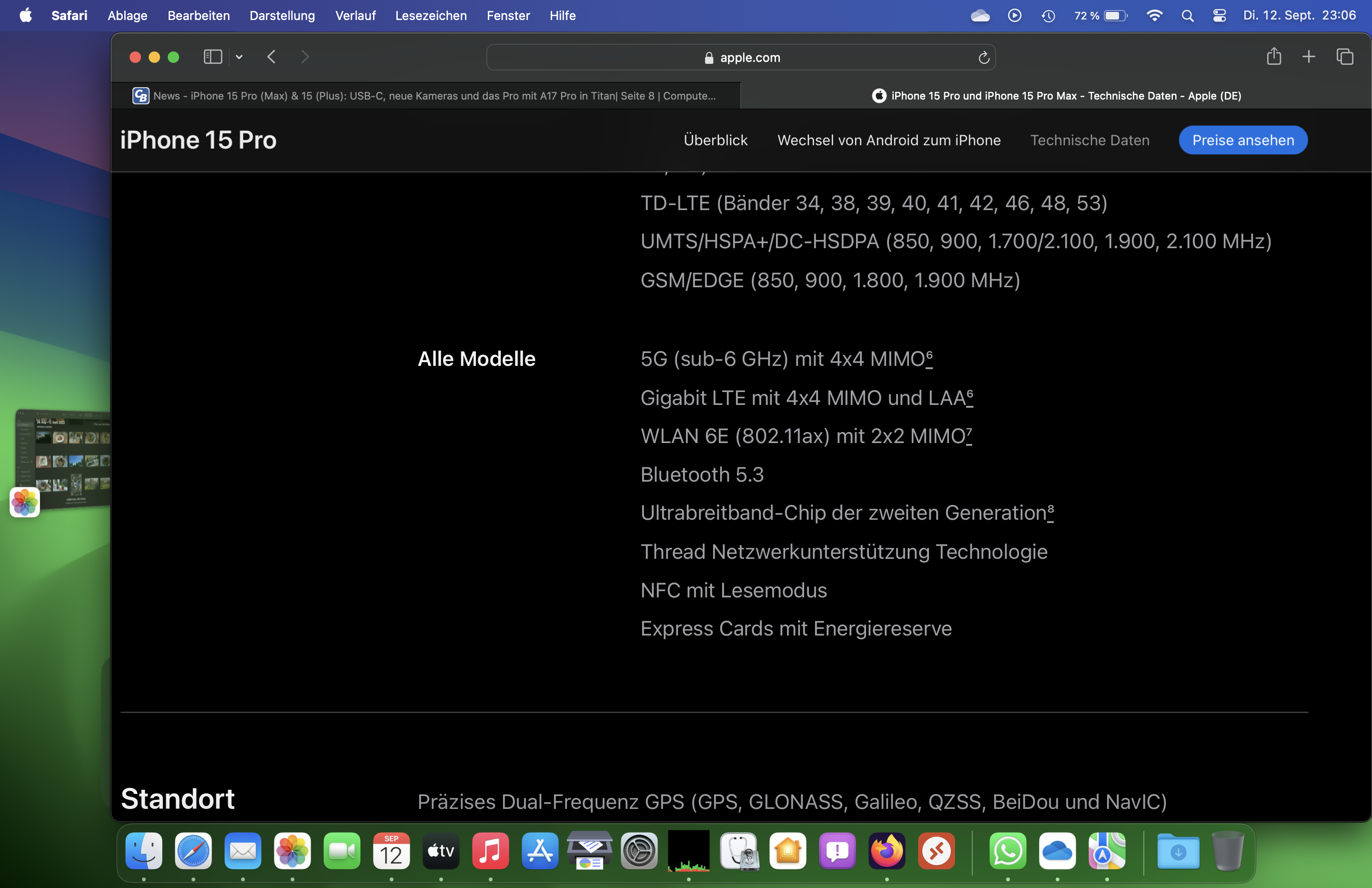Open the Lesezeichen menu
This screenshot has width=1372, height=888.
(431, 16)
